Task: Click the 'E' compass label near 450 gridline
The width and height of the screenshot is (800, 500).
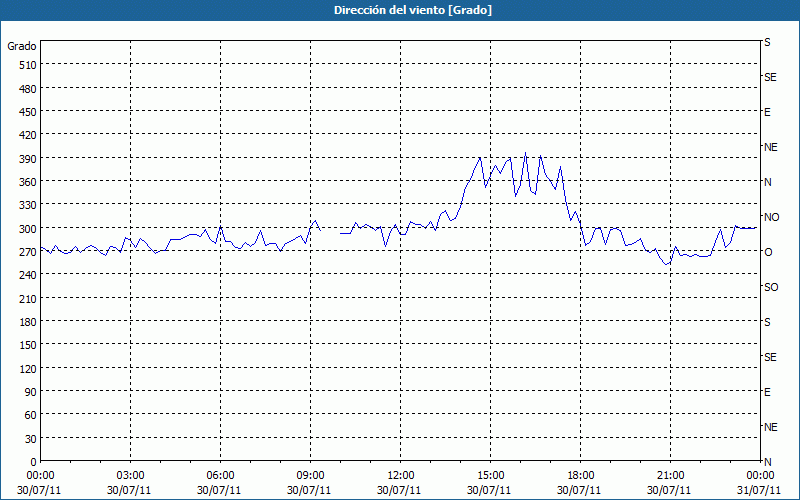Action: [767, 112]
